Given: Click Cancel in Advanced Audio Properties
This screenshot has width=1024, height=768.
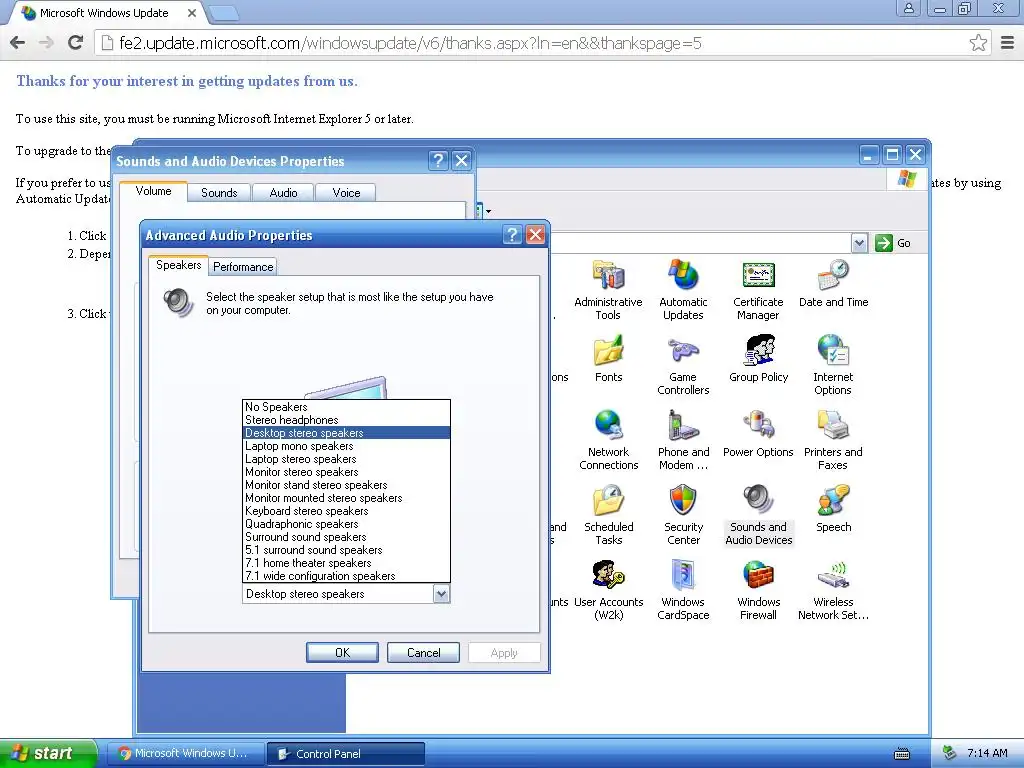Looking at the screenshot, I should point(423,652).
